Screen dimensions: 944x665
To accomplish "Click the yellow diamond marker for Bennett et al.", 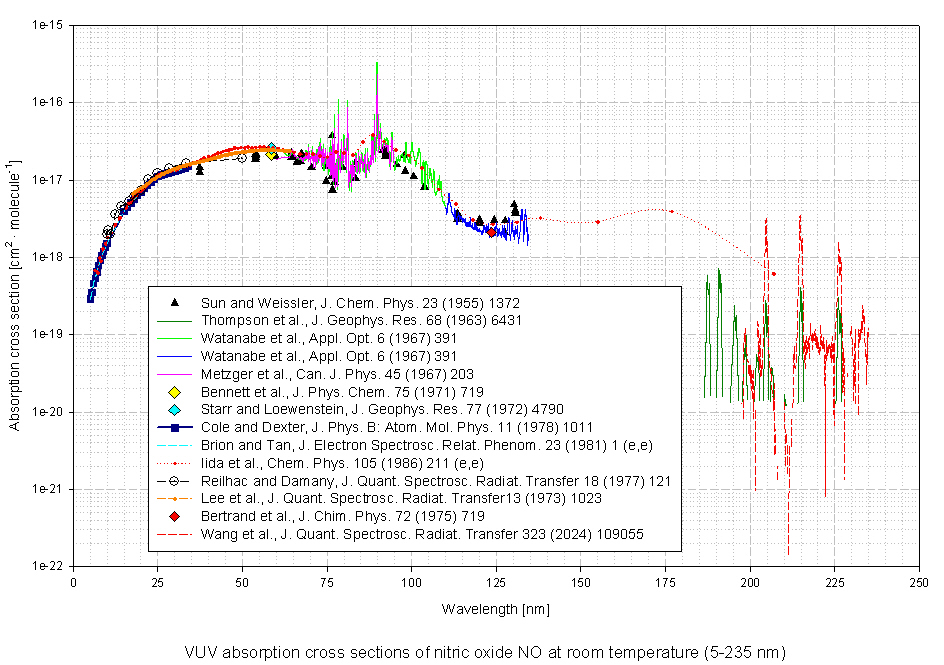I will [175, 391].
